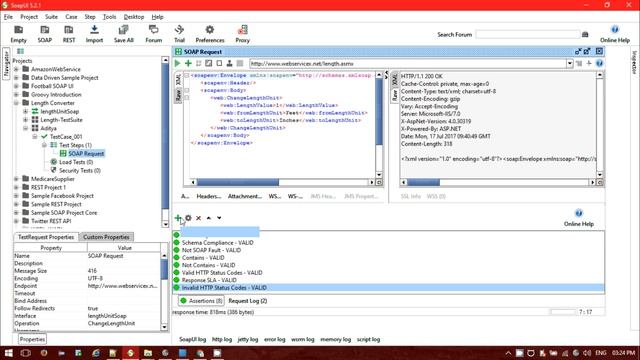Image resolution: width=640 pixels, height=360 pixels.
Task: Open the Trial toolbar icon
Action: pyautogui.click(x=179, y=34)
